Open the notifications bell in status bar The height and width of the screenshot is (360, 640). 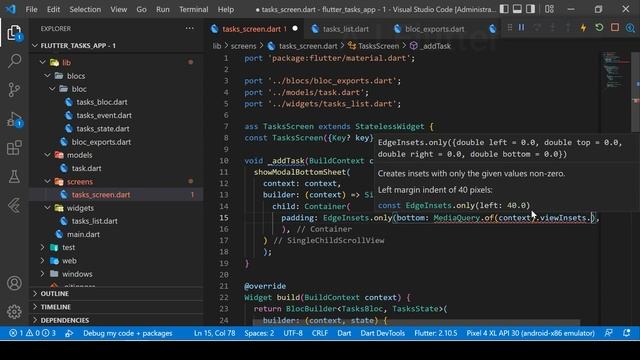(627, 333)
